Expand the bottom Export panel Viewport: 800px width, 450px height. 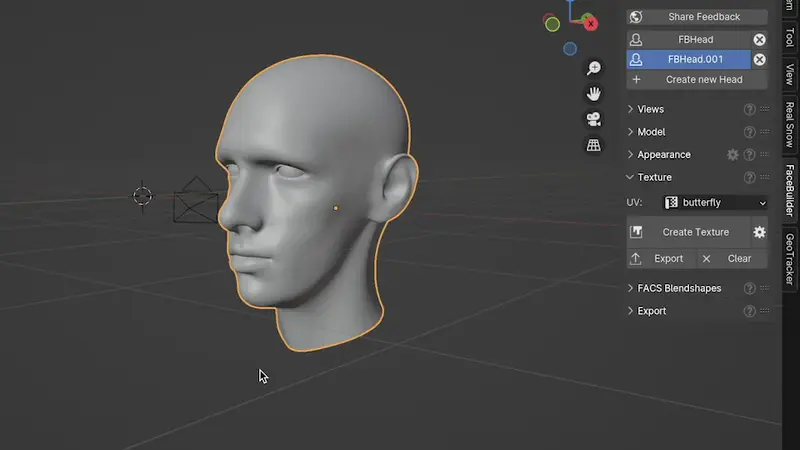click(x=630, y=311)
